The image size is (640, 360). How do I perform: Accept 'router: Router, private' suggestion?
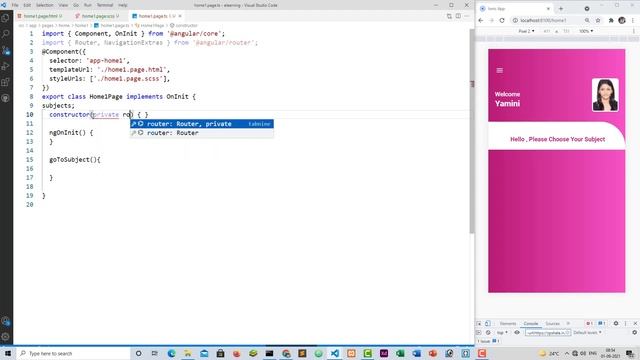tap(202, 124)
